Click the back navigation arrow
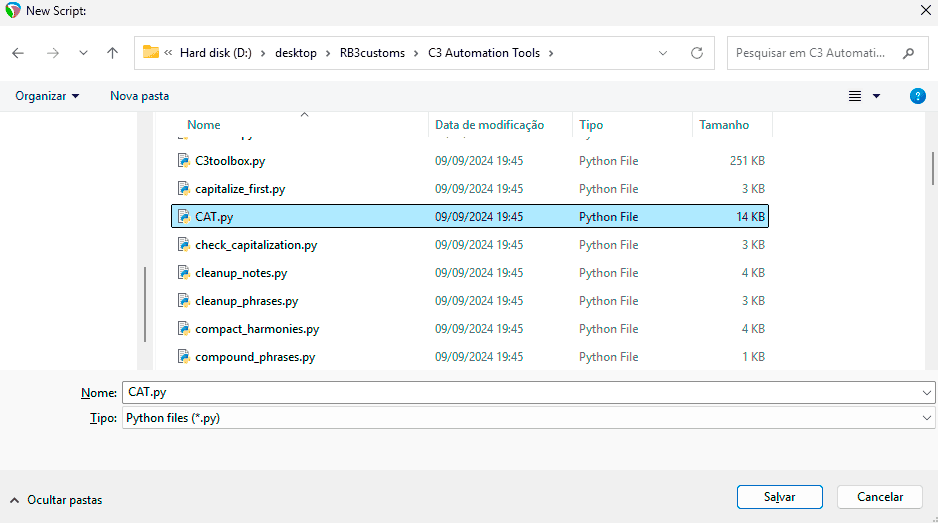 18,53
